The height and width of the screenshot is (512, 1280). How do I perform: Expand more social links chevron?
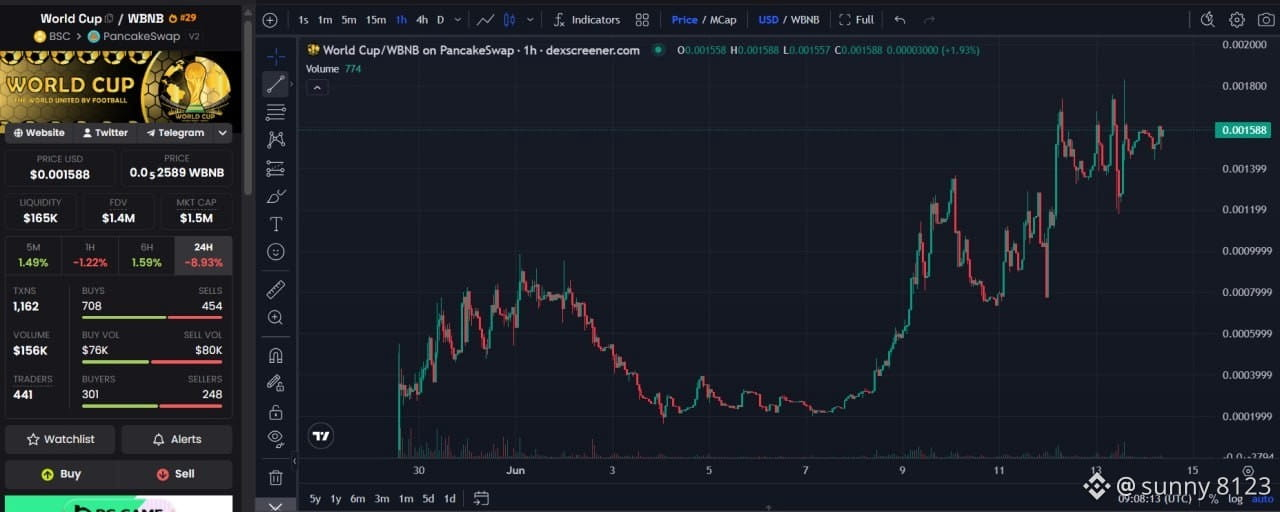coord(222,132)
